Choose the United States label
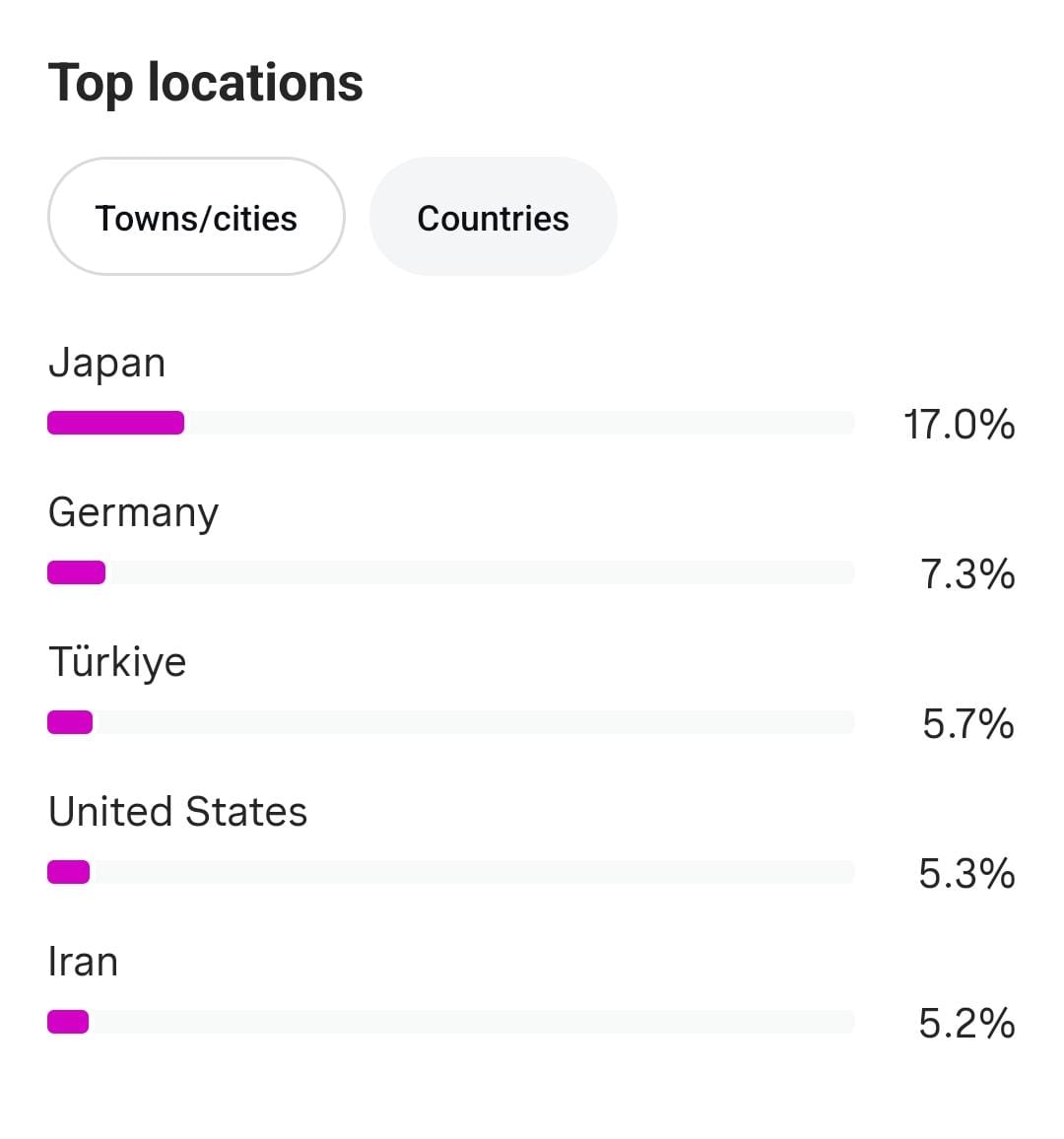 (177, 812)
